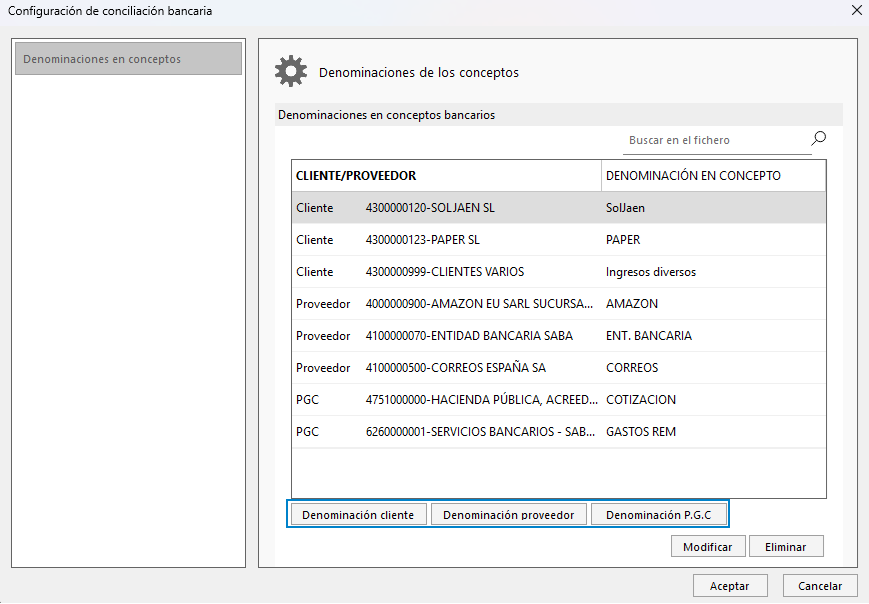
Task: Close the Configuración de conciliación bancaria window
Action: [856, 11]
